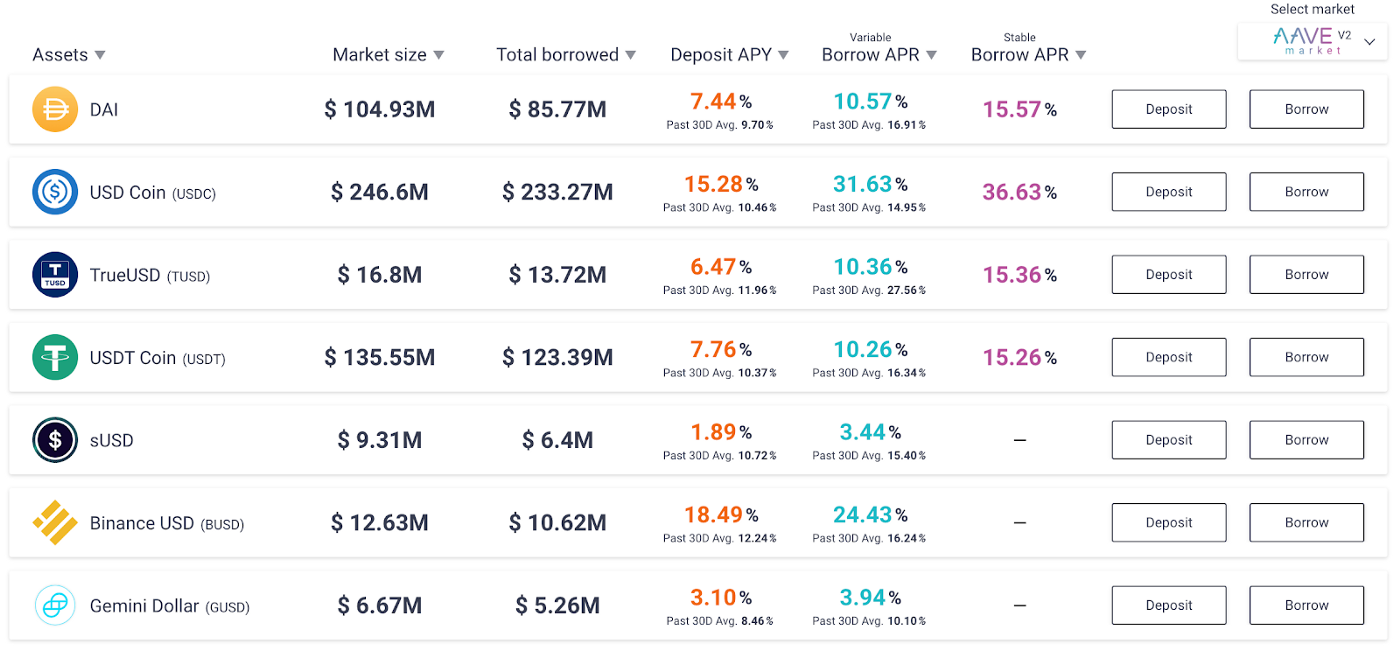
Task: Click the AAVE V2 market logo
Action: point(1312,40)
